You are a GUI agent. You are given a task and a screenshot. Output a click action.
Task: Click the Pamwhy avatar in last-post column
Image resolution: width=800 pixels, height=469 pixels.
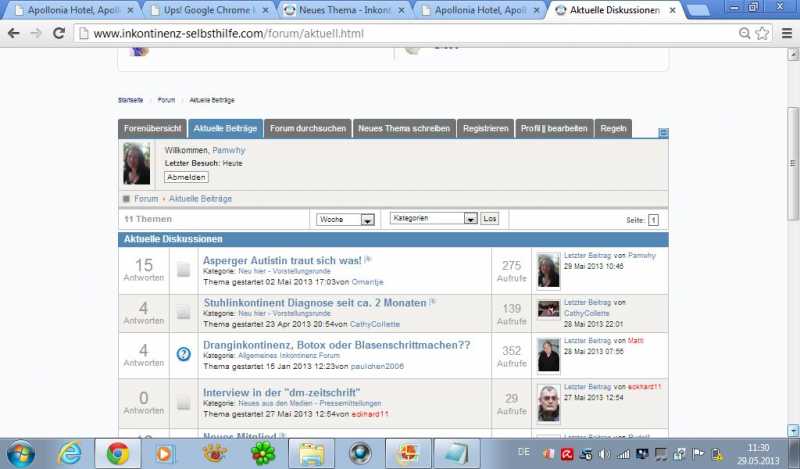[x=548, y=270]
